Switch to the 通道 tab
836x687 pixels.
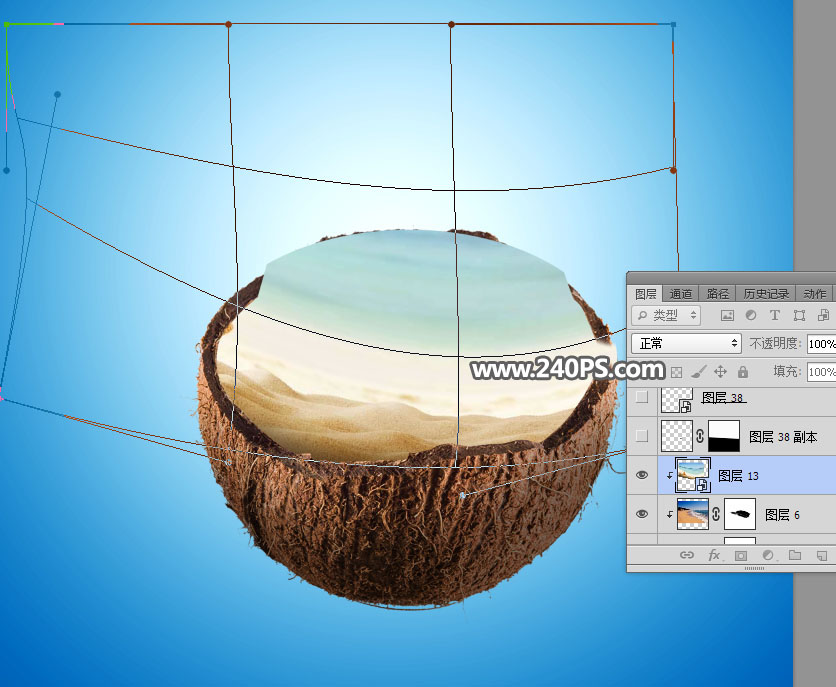click(681, 294)
